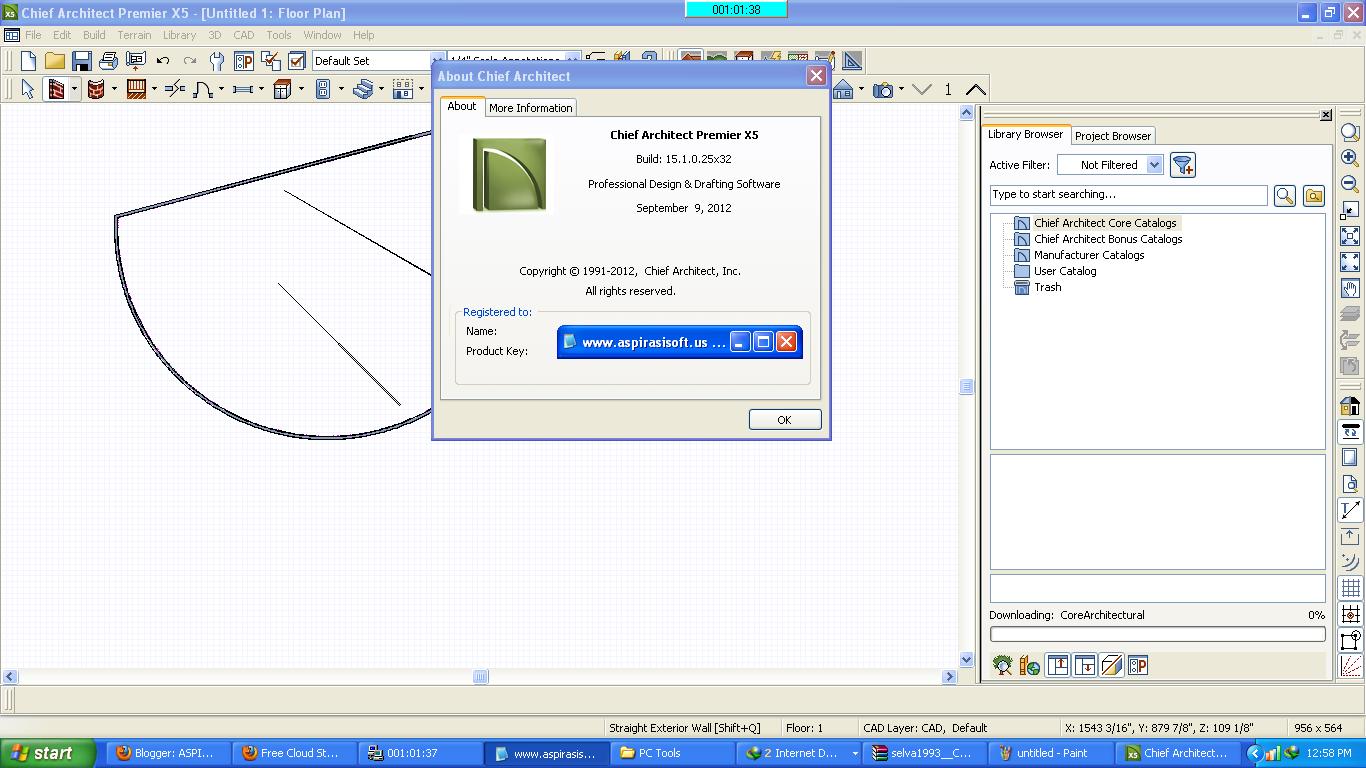The image size is (1366, 768).
Task: Click the Zoom In magnifier on right toolbar
Action: click(1350, 158)
